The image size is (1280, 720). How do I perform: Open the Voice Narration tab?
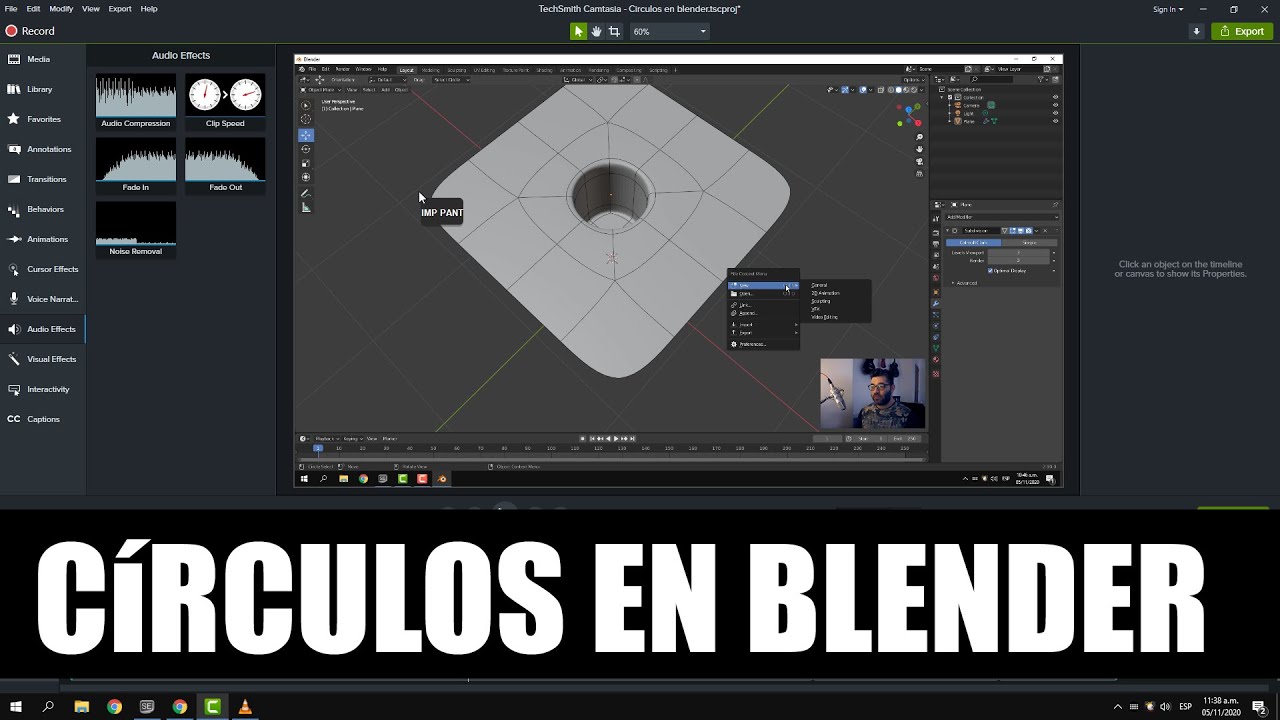click(43, 299)
